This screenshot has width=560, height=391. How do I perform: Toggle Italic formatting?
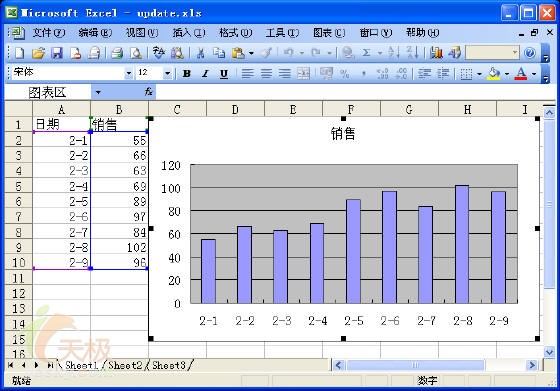[x=205, y=74]
